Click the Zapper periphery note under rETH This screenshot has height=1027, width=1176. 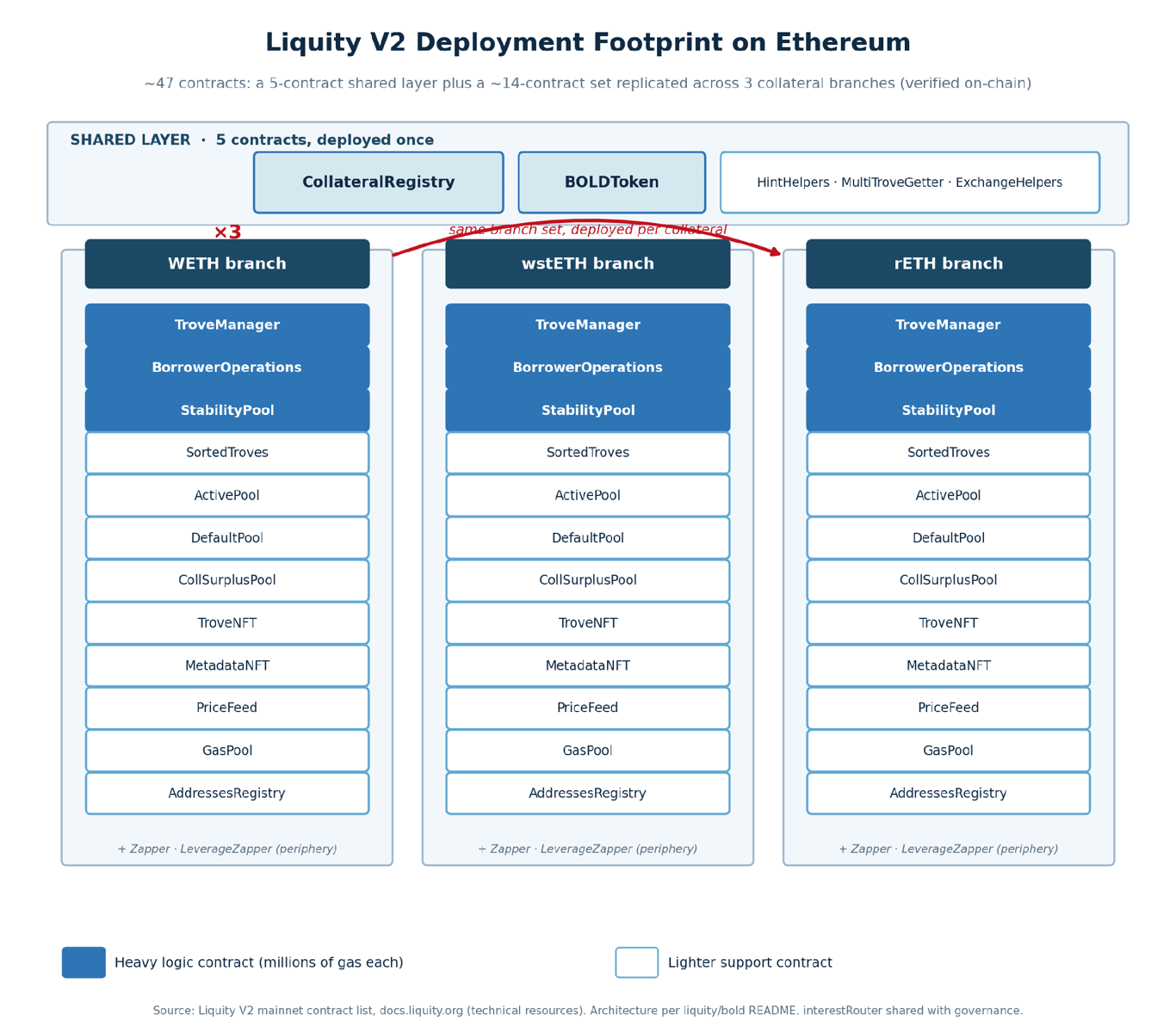point(948,849)
